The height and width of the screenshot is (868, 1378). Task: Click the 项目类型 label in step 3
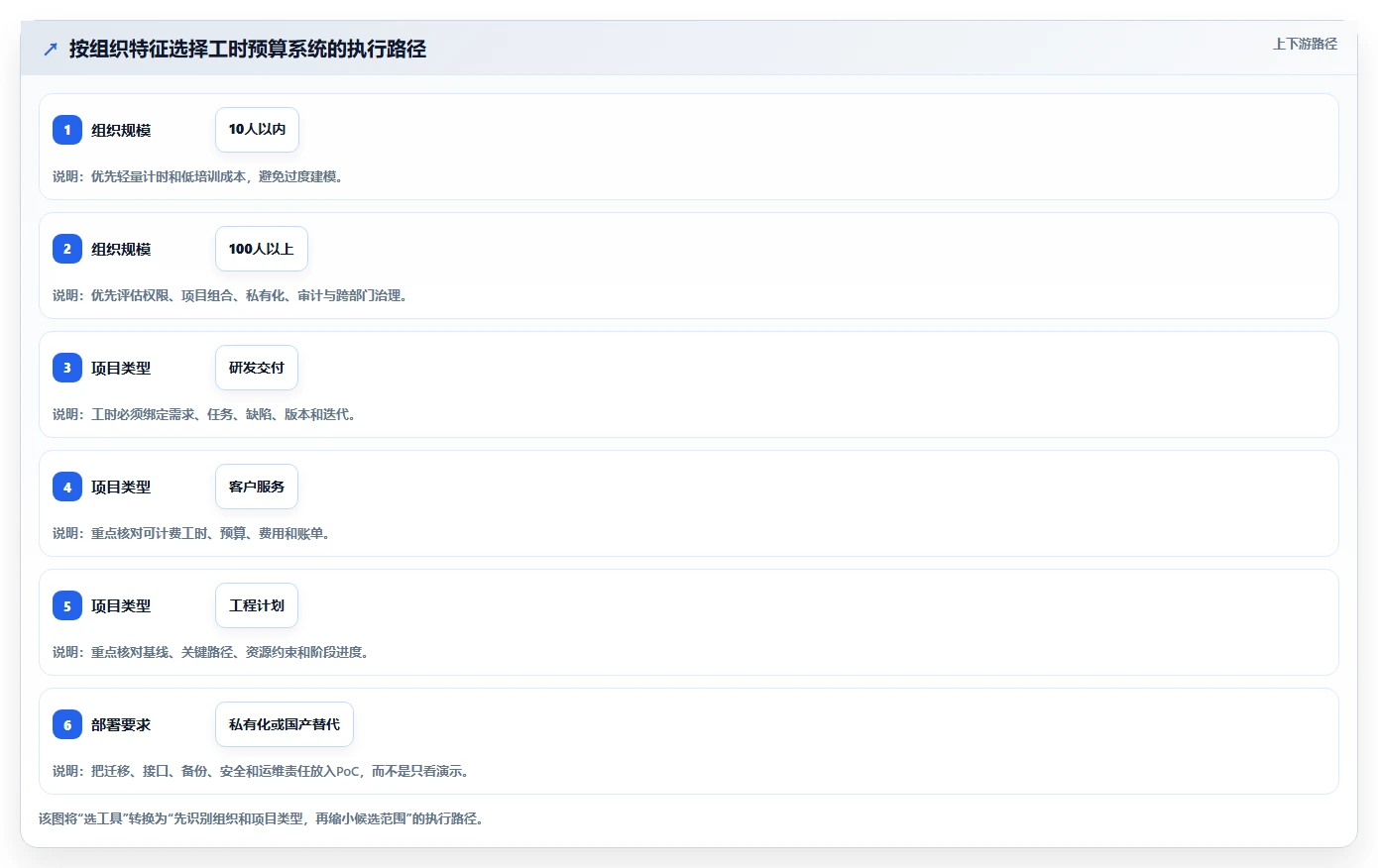121,368
